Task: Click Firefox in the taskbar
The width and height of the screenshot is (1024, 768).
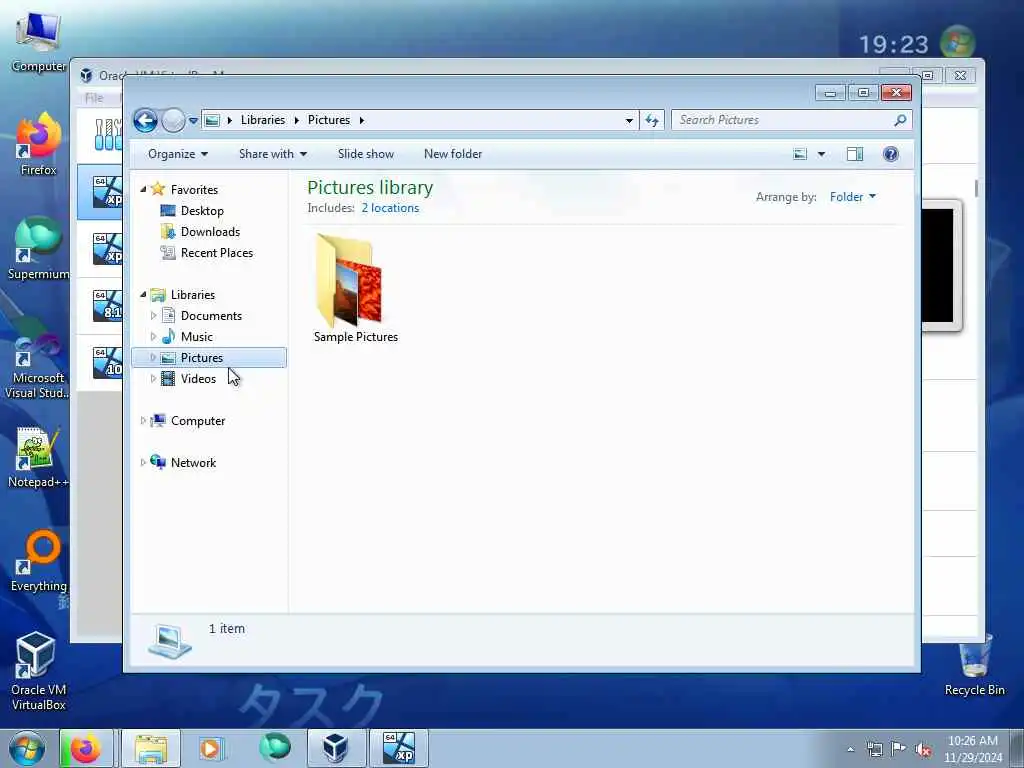Action: pos(86,748)
